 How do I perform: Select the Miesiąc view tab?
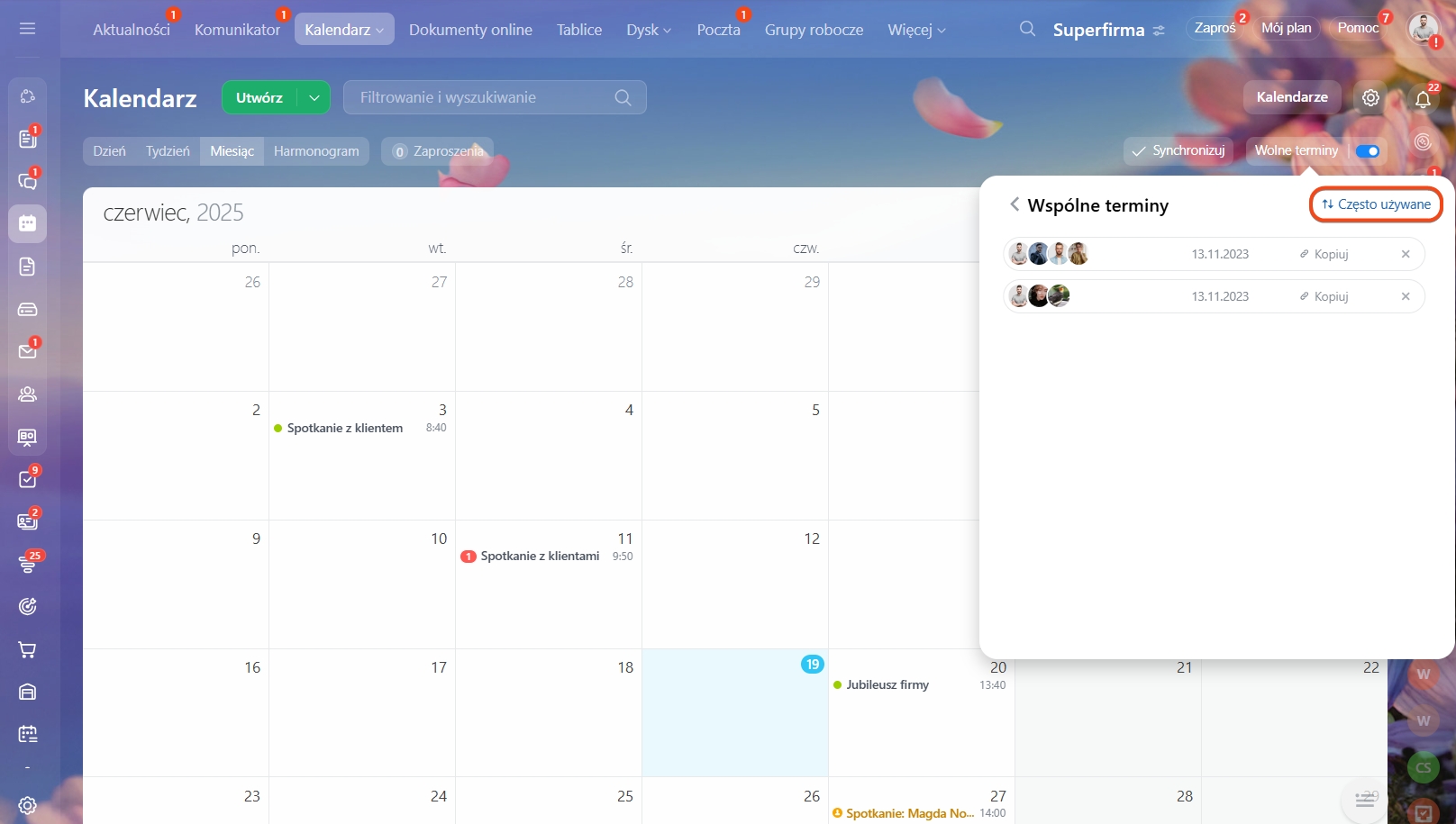232,151
